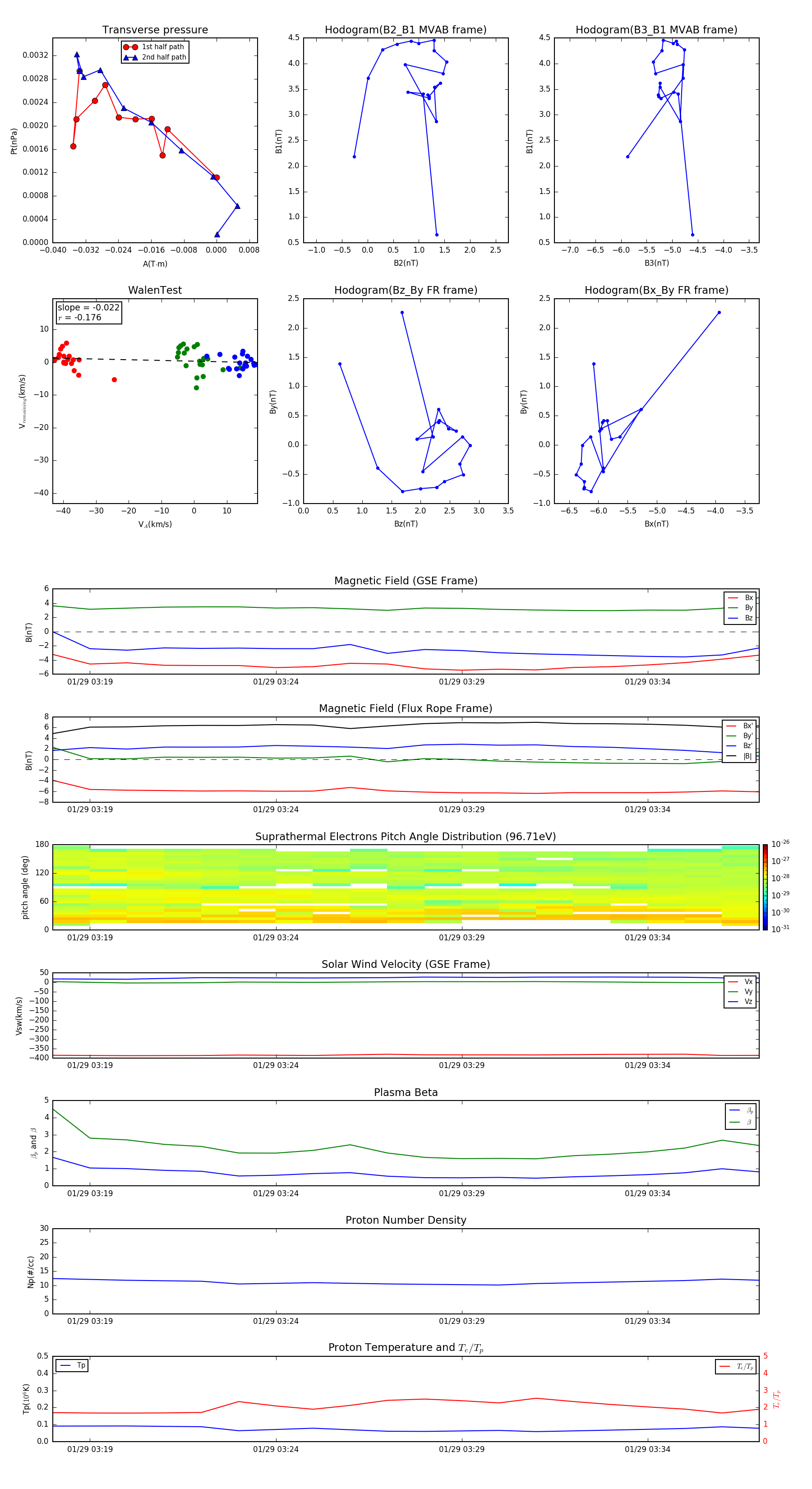812x1489 pixels.
Task: Click the Proton Temperature and Te/Tp title
Action: [x=406, y=1348]
